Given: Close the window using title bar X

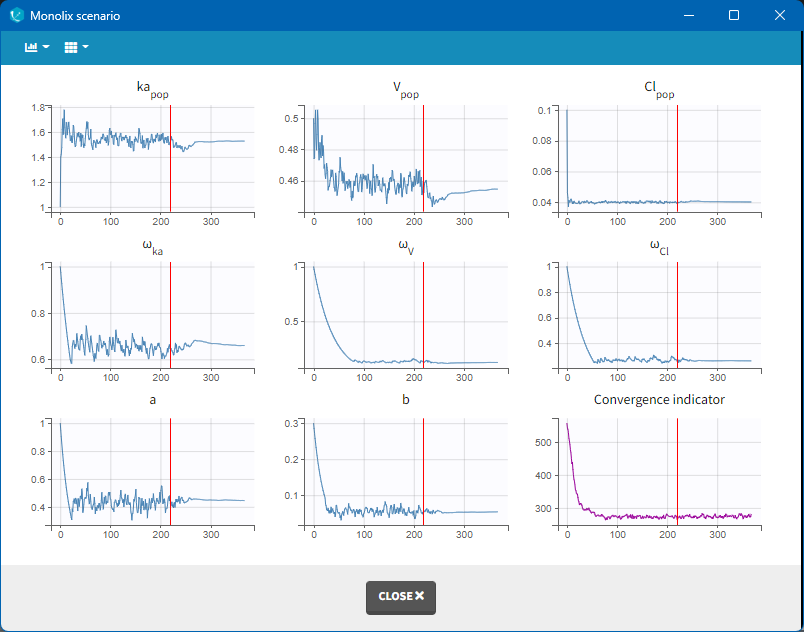Looking at the screenshot, I should pos(780,16).
